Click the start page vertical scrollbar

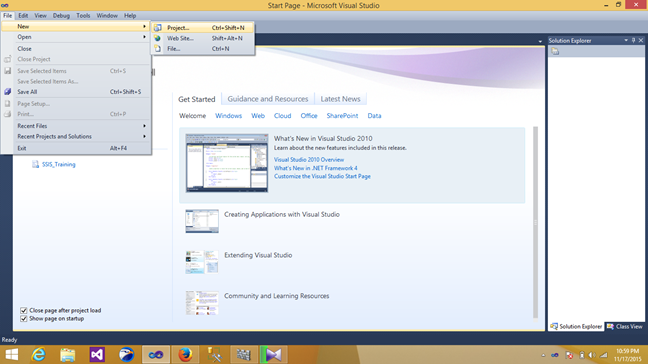click(536, 222)
